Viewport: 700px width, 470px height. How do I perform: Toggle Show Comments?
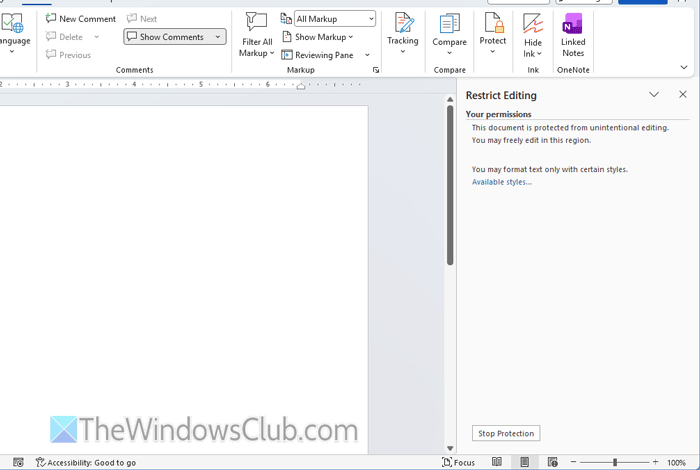(166, 37)
